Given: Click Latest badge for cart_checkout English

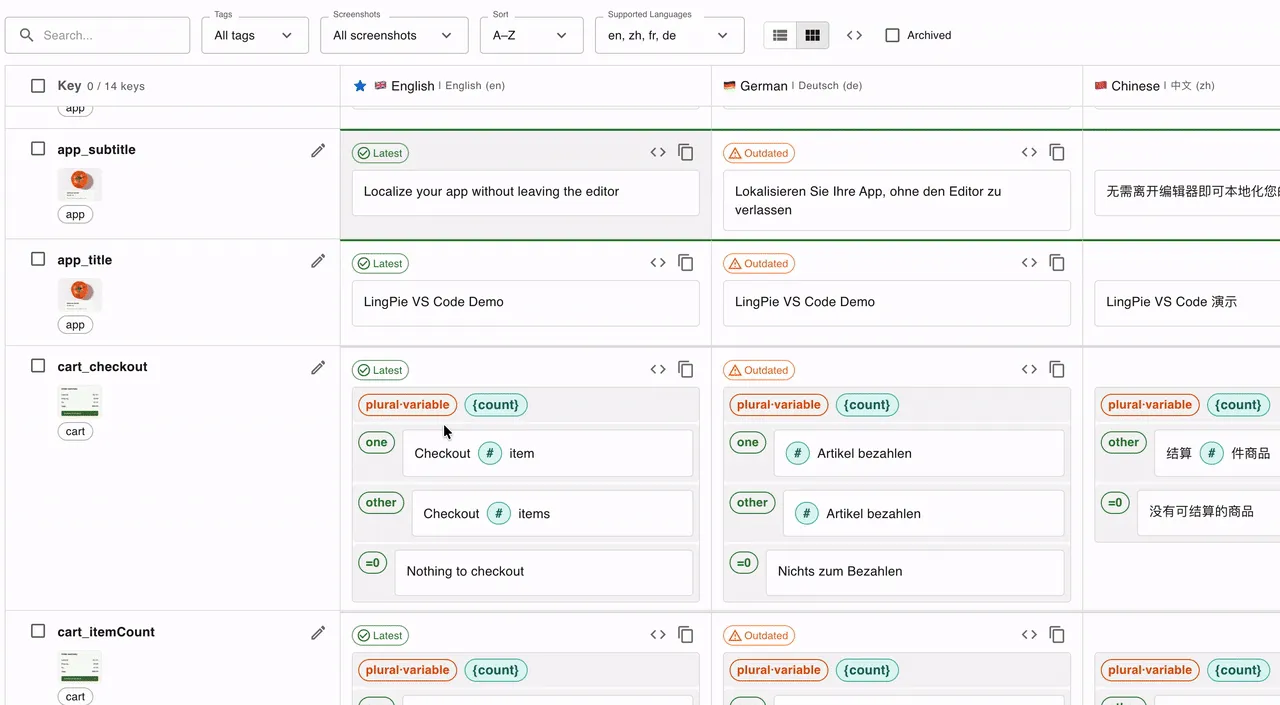Looking at the screenshot, I should pos(380,370).
